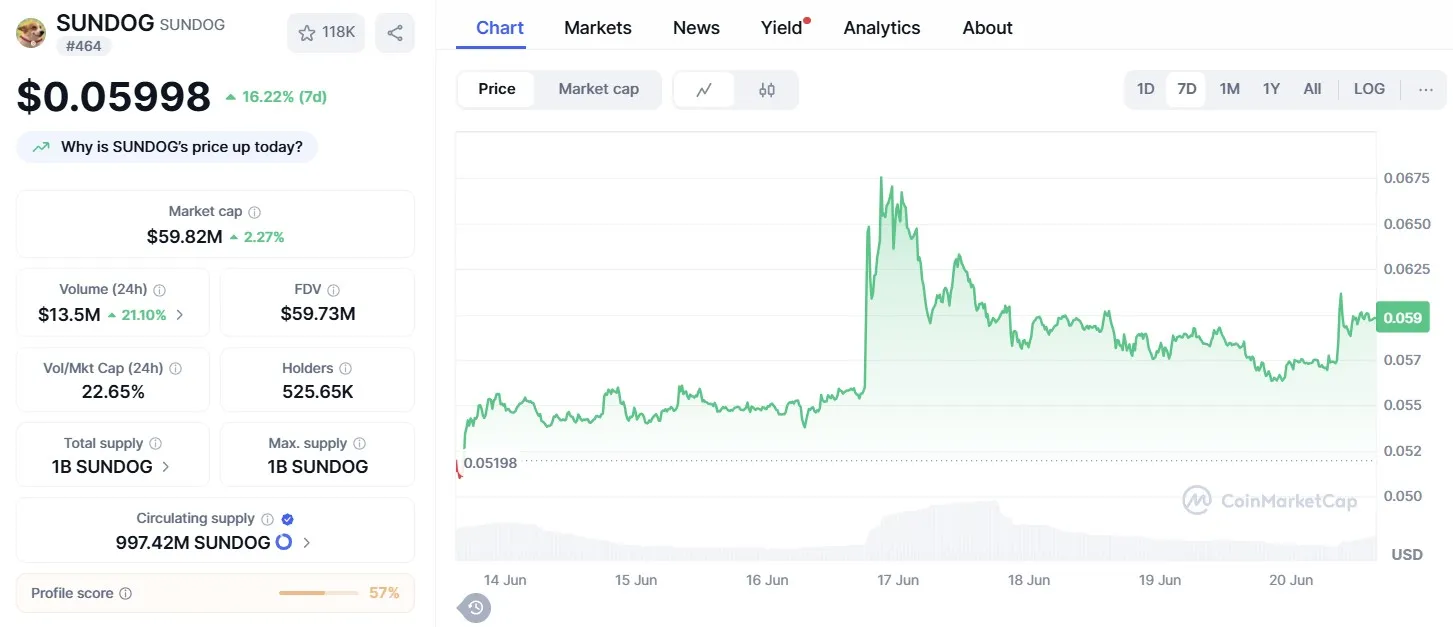The width and height of the screenshot is (1453, 627).
Task: Show Market cap info tooltip icon
Action: click(x=254, y=212)
